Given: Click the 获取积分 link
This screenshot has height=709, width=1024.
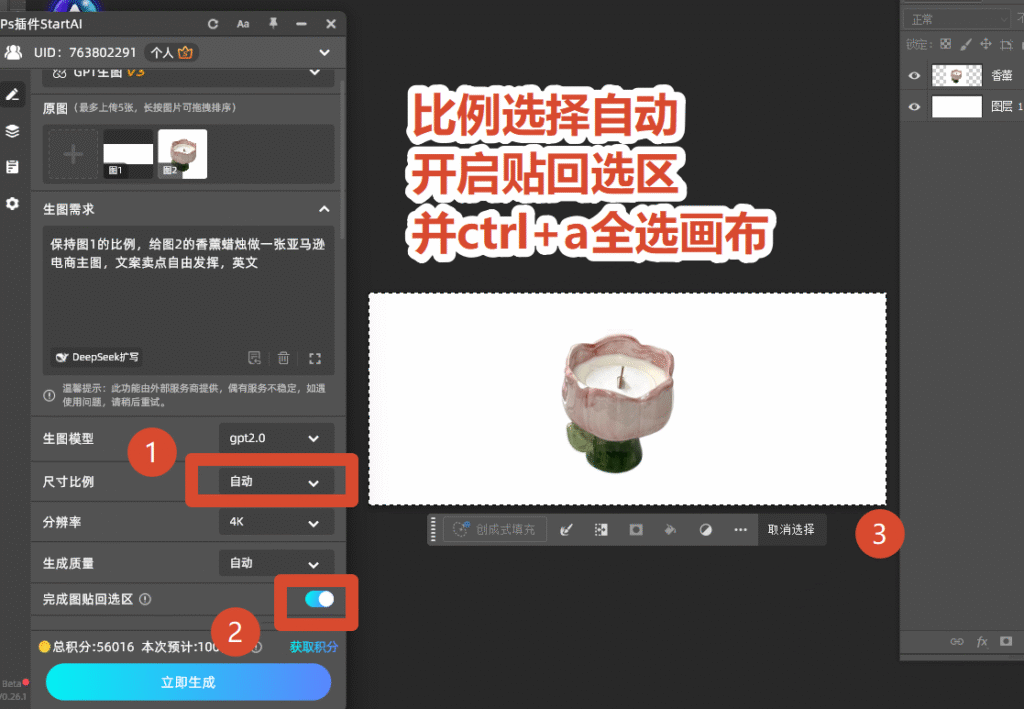Looking at the screenshot, I should (314, 646).
